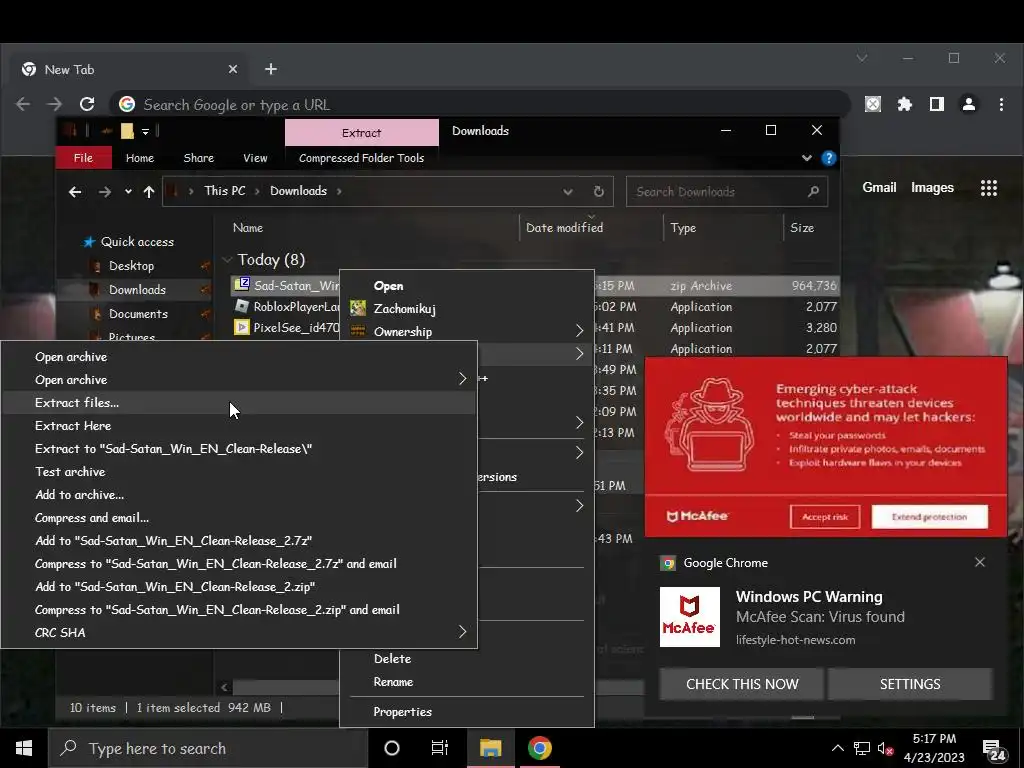
Task: Open Cortana circle on taskbar
Action: tap(391, 748)
